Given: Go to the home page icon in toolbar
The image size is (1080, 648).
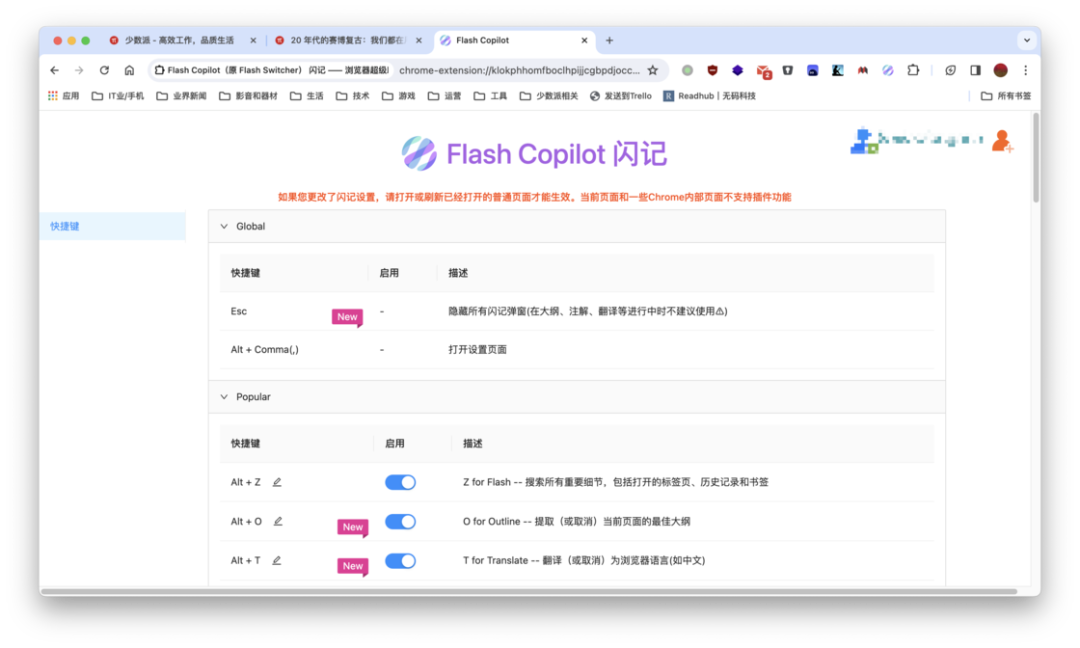Looking at the screenshot, I should 129,70.
